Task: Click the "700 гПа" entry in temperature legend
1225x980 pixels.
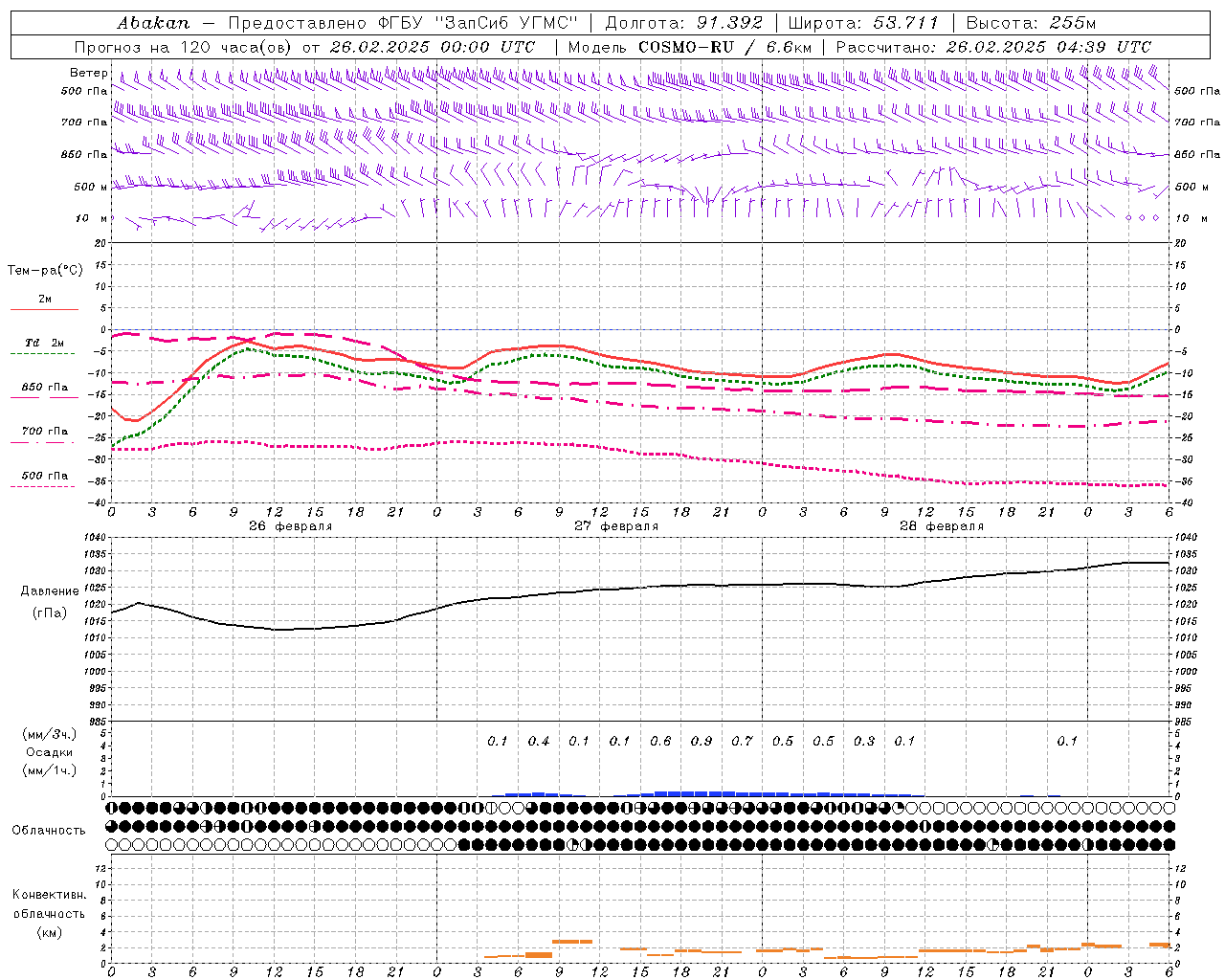Action: pos(44,432)
